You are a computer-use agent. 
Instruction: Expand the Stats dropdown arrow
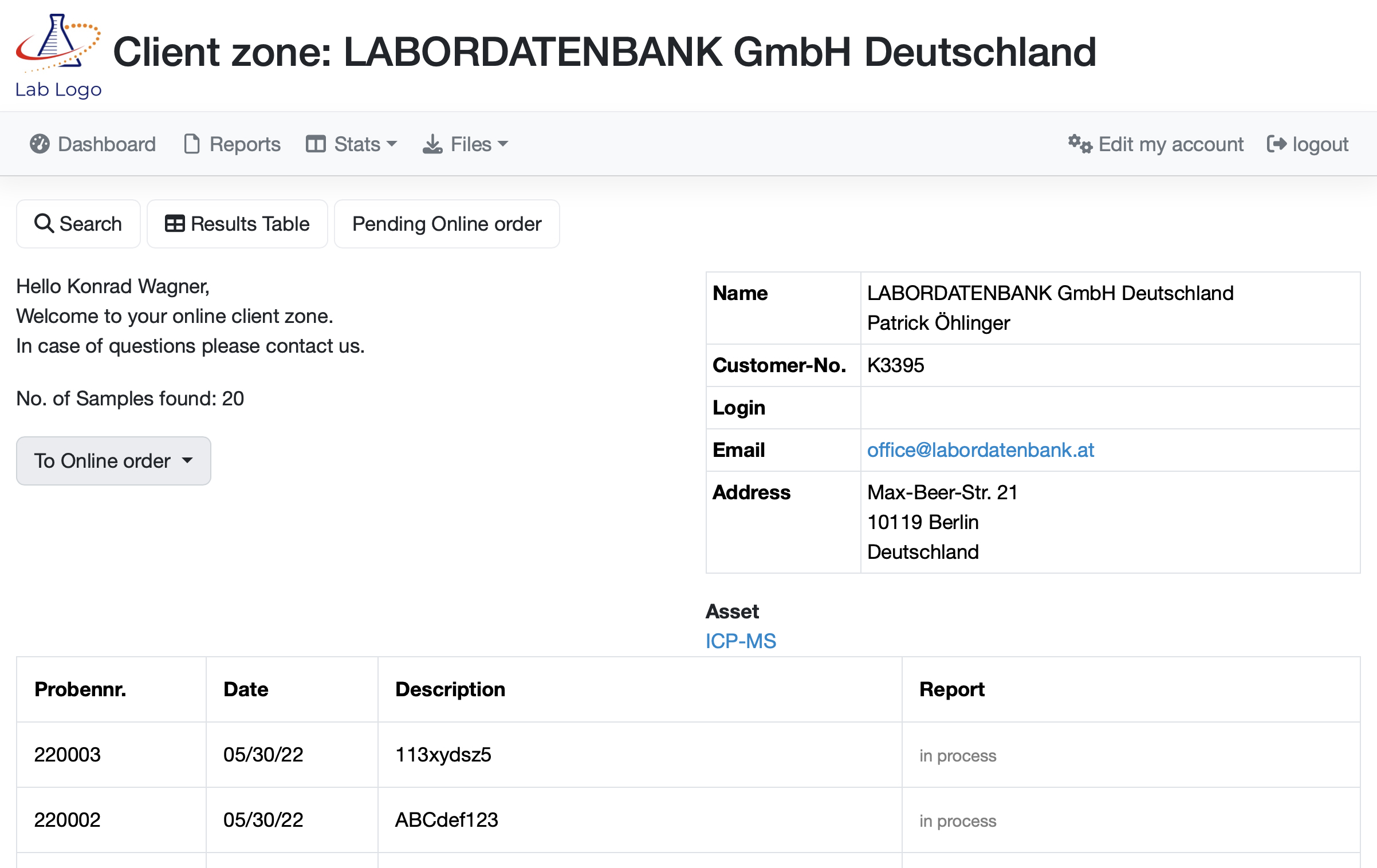(x=392, y=144)
